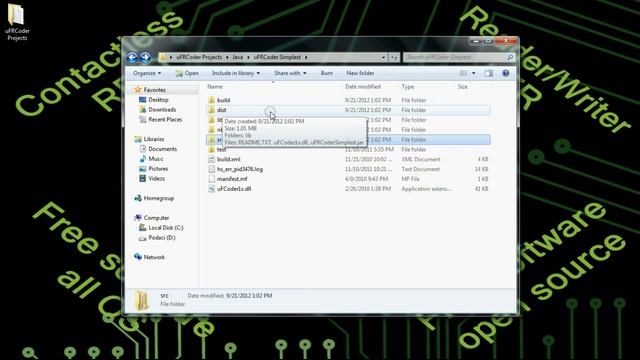640x360 pixels.
Task: Click the MF File type cell
Action: click(410, 179)
